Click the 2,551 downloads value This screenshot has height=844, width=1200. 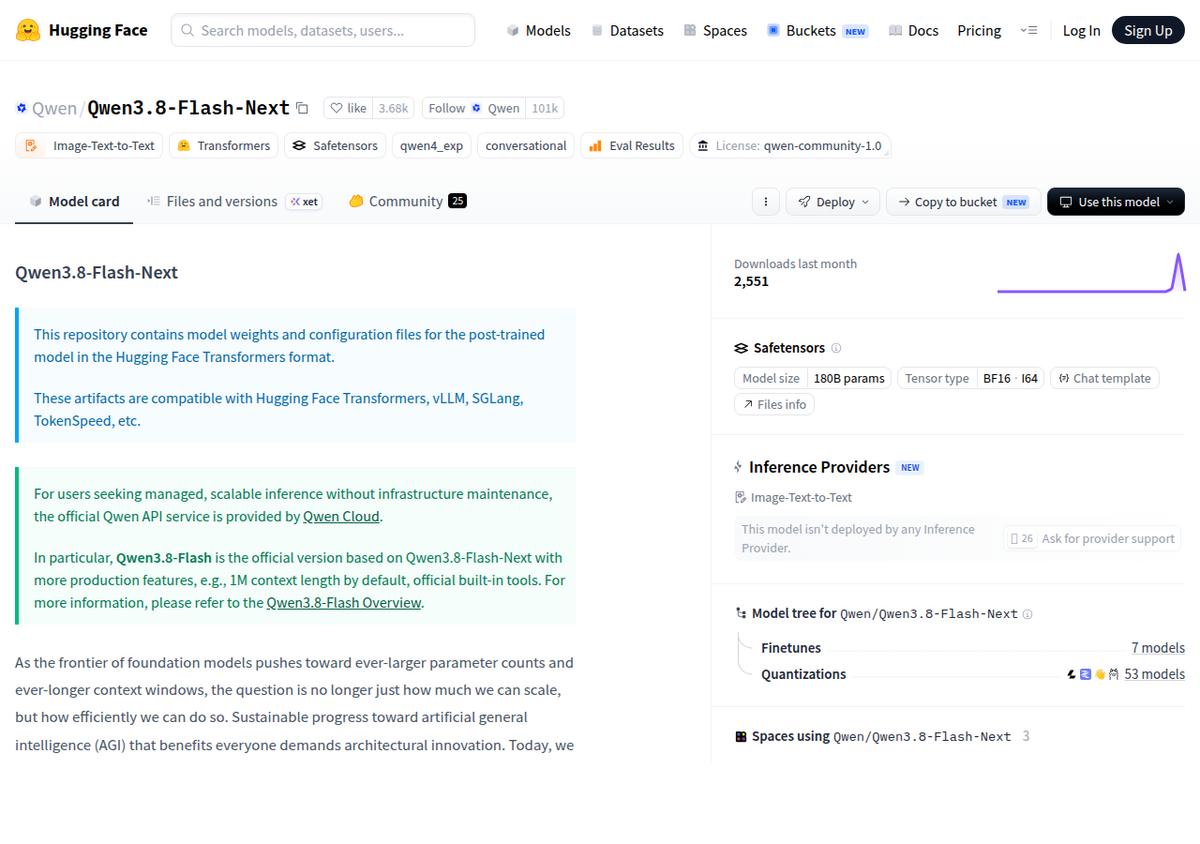751,282
